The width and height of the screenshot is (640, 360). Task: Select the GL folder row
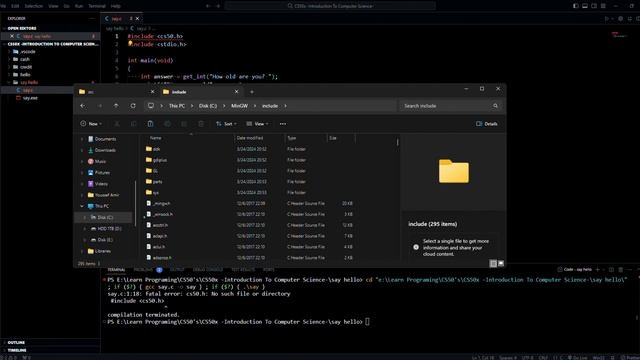coord(250,171)
